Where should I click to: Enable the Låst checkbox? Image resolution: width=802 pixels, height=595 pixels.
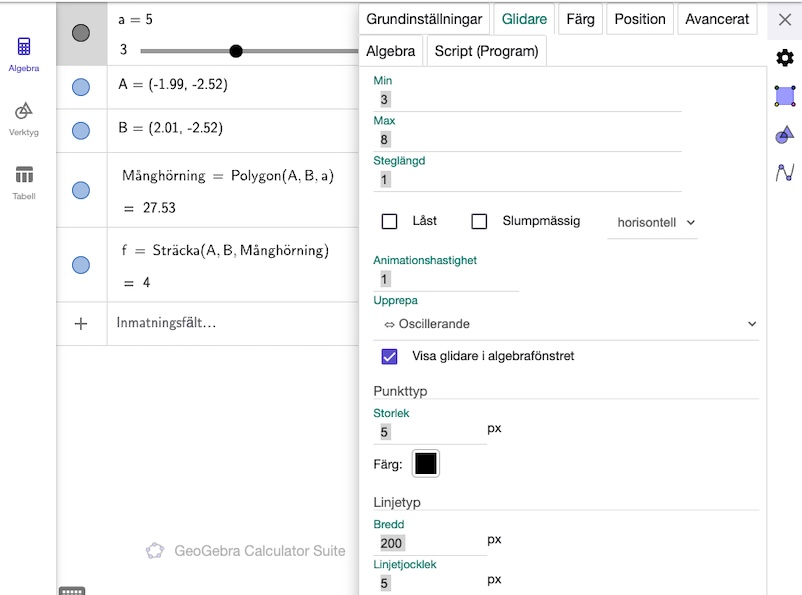pyautogui.click(x=390, y=222)
